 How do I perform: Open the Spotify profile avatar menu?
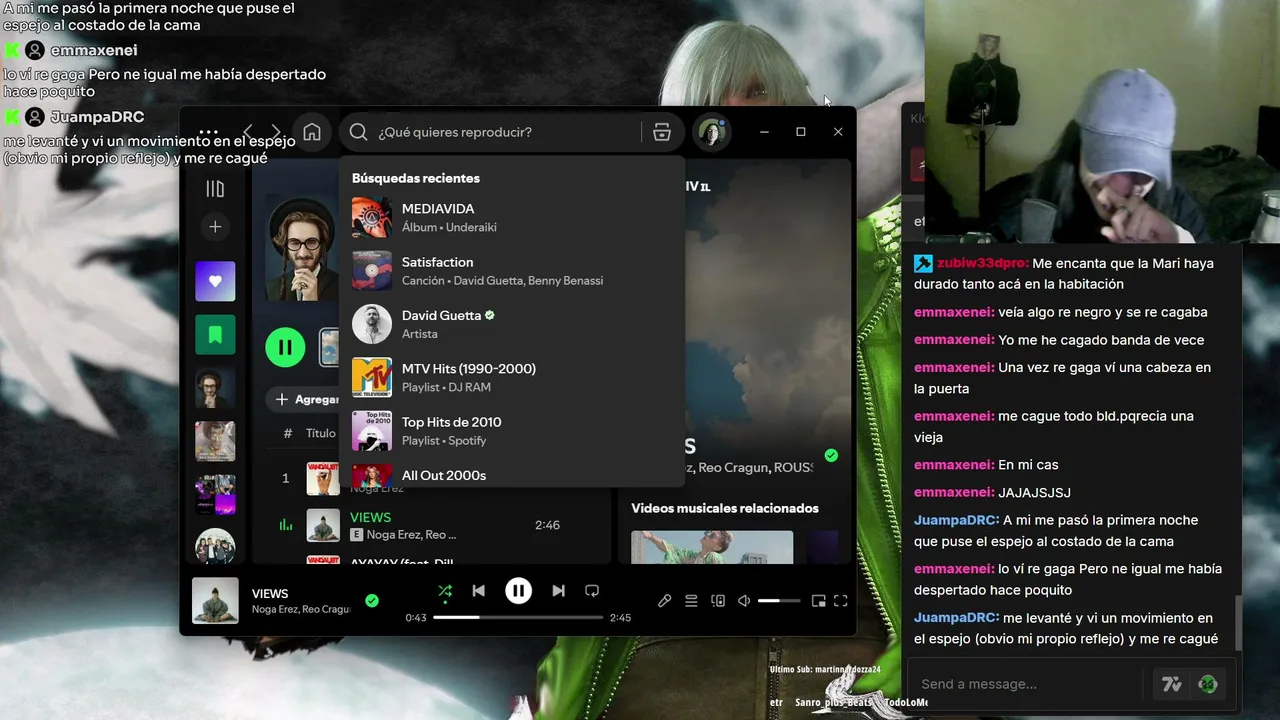coord(711,132)
